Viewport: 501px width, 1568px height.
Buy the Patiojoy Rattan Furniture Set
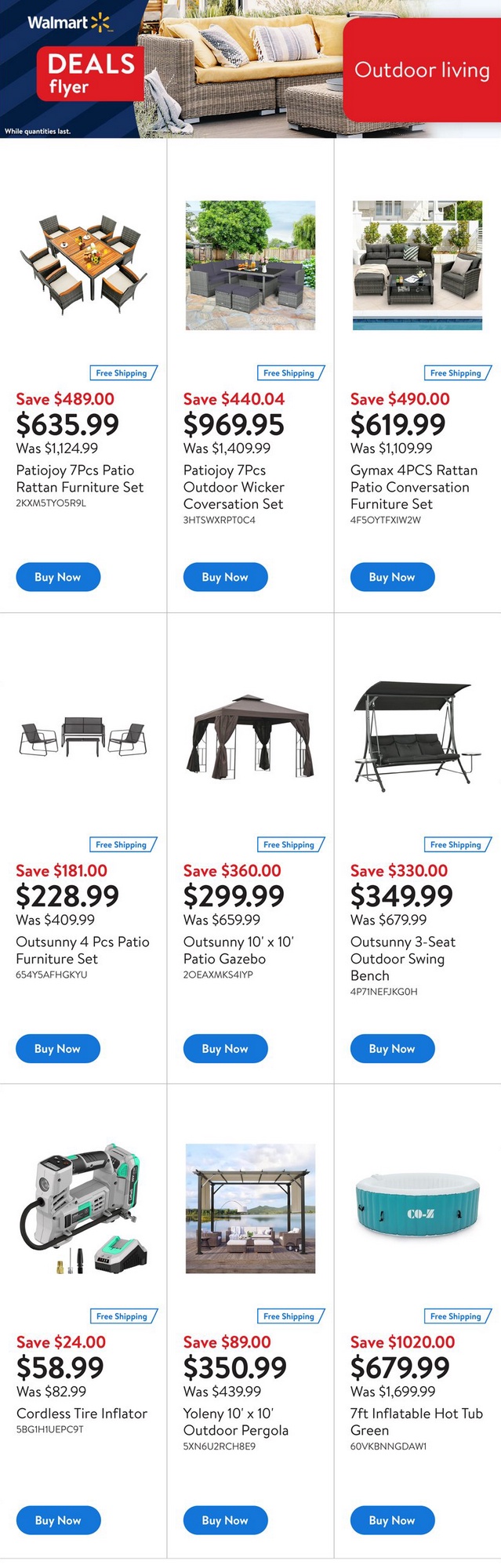point(58,577)
